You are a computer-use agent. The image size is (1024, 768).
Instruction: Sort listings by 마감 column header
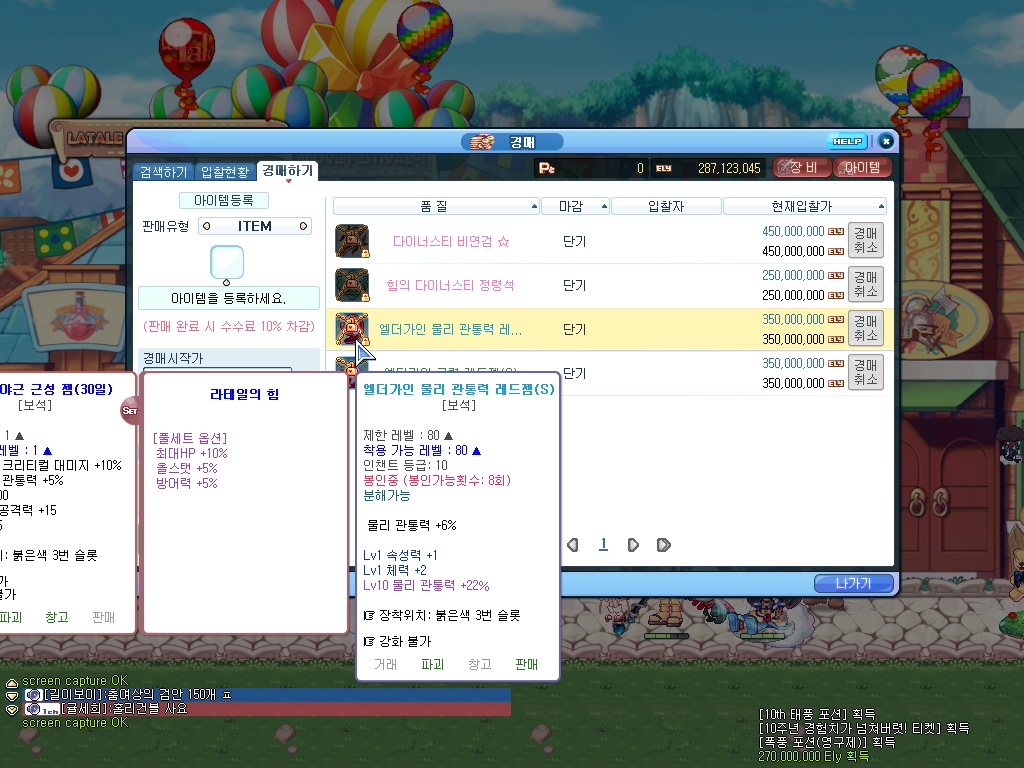pos(575,206)
